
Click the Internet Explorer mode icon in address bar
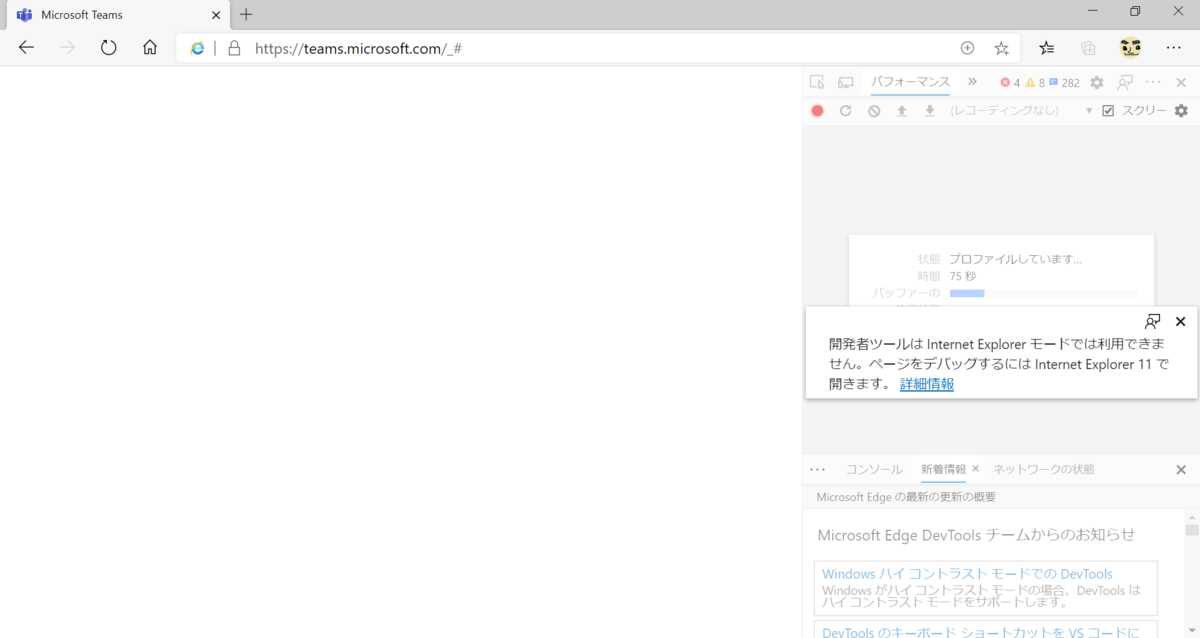tap(198, 48)
